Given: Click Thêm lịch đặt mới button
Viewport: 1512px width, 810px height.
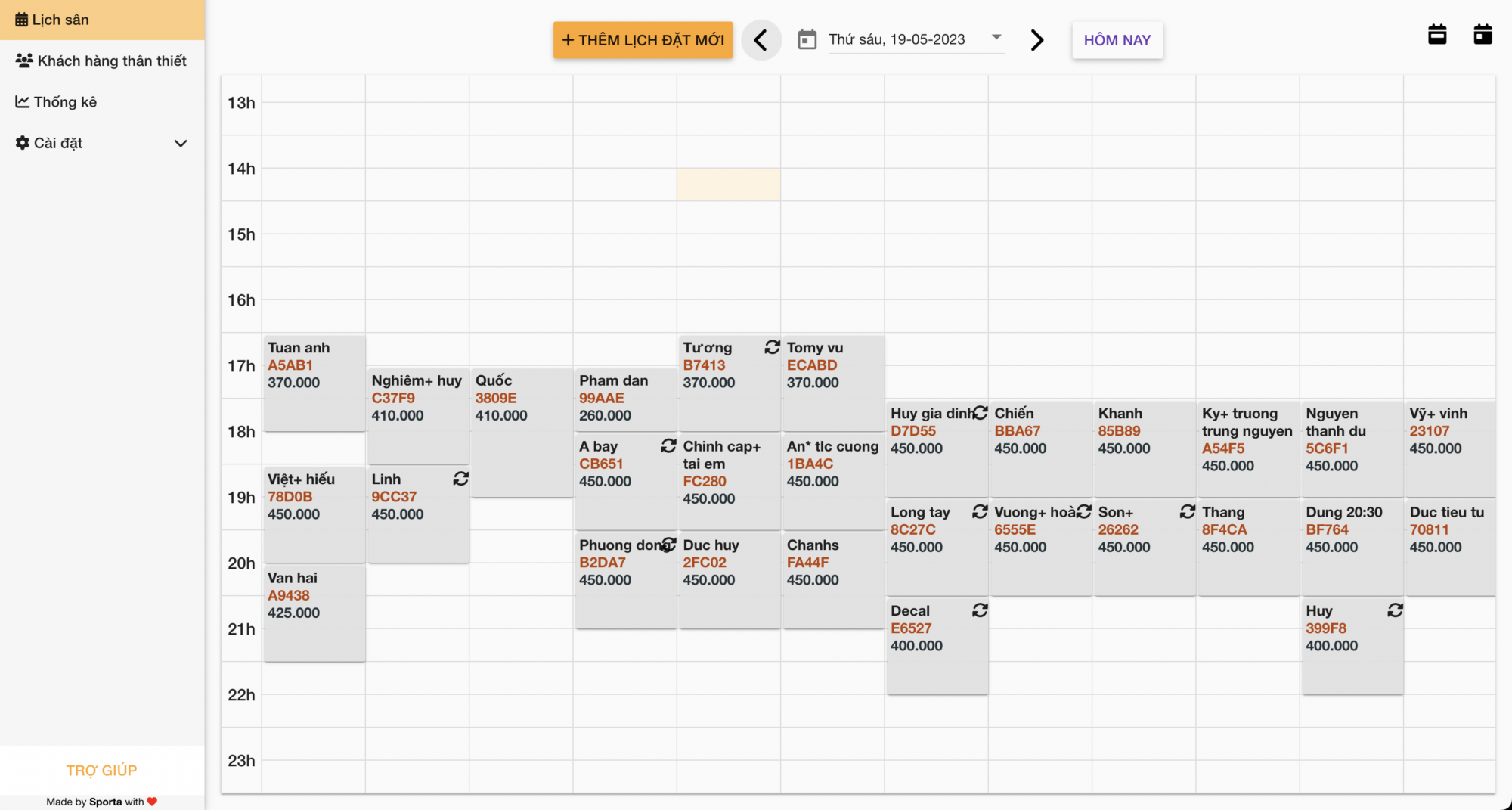Looking at the screenshot, I should click(x=643, y=40).
